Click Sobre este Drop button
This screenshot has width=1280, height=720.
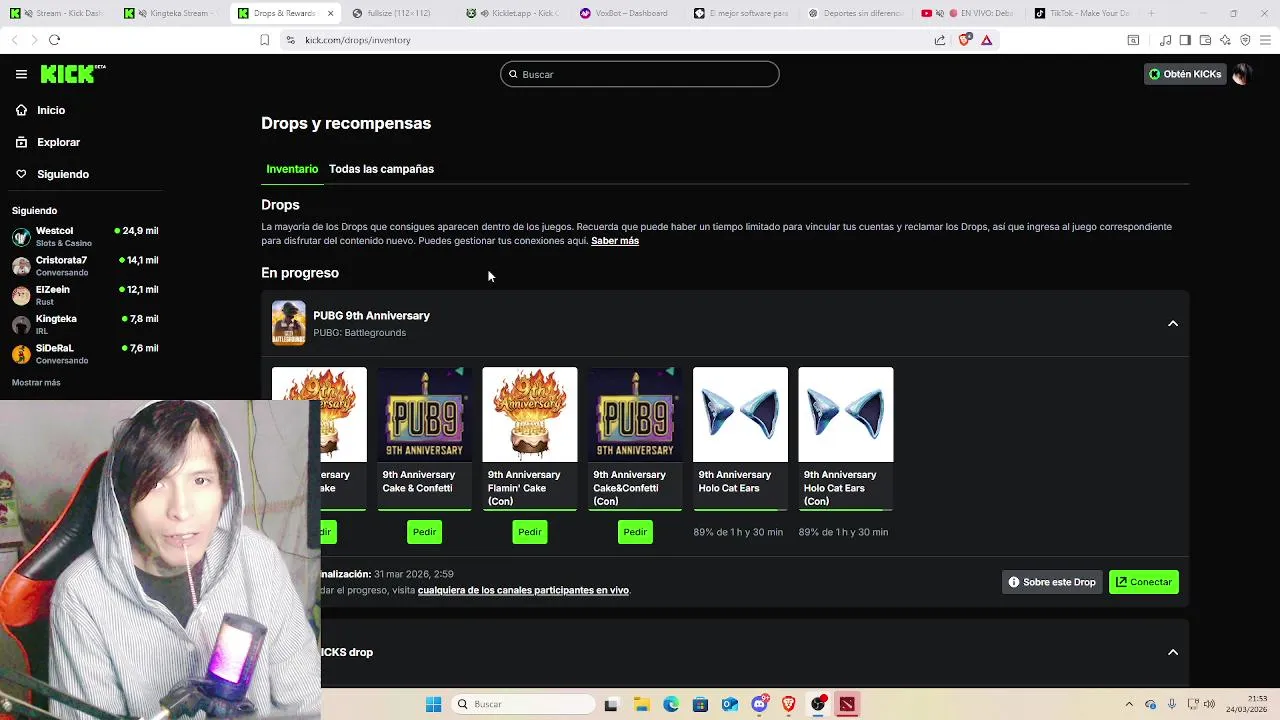pos(1052,582)
